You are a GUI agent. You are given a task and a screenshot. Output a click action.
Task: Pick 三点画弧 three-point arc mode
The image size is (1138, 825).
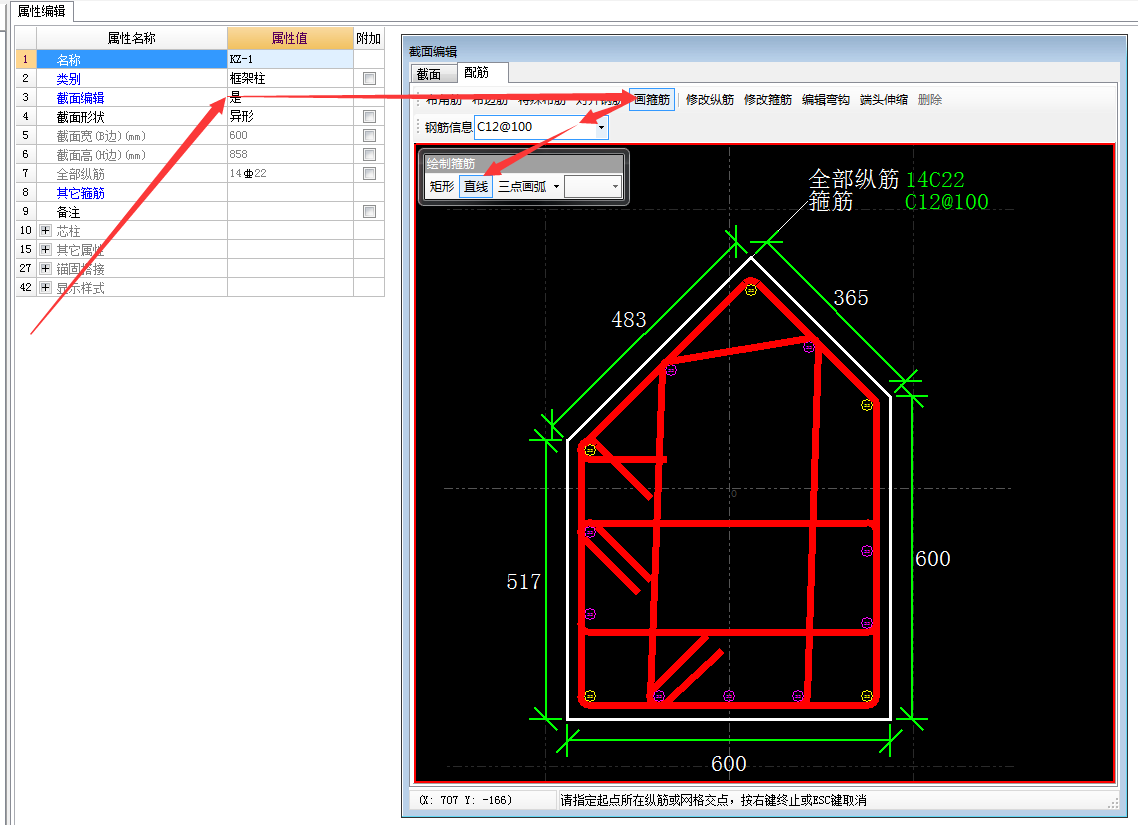coord(522,186)
